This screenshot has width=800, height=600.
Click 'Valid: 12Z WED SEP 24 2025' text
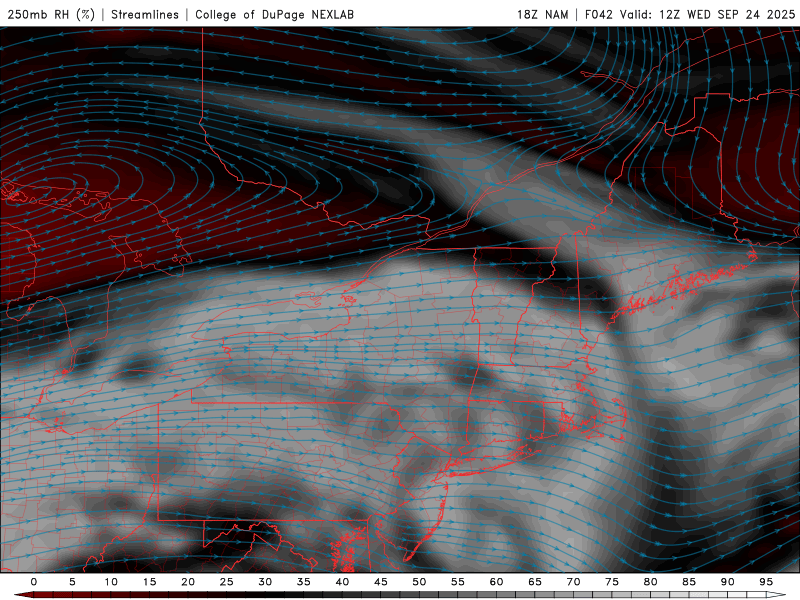tap(708, 14)
